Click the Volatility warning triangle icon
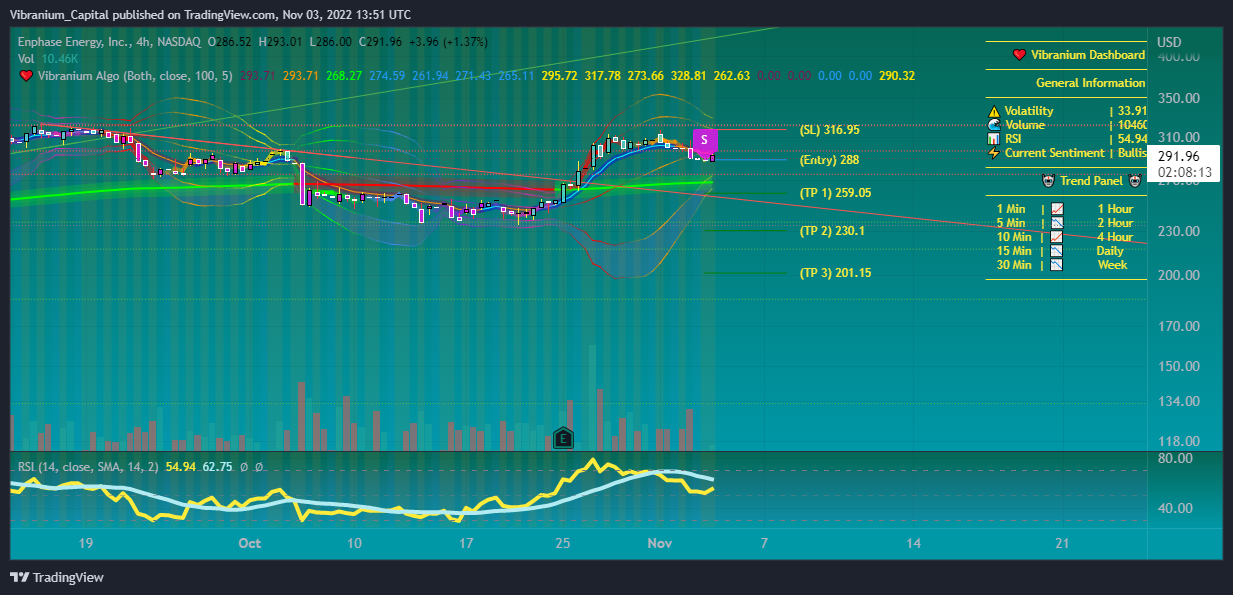Viewport: 1233px width, 595px height. (x=993, y=111)
